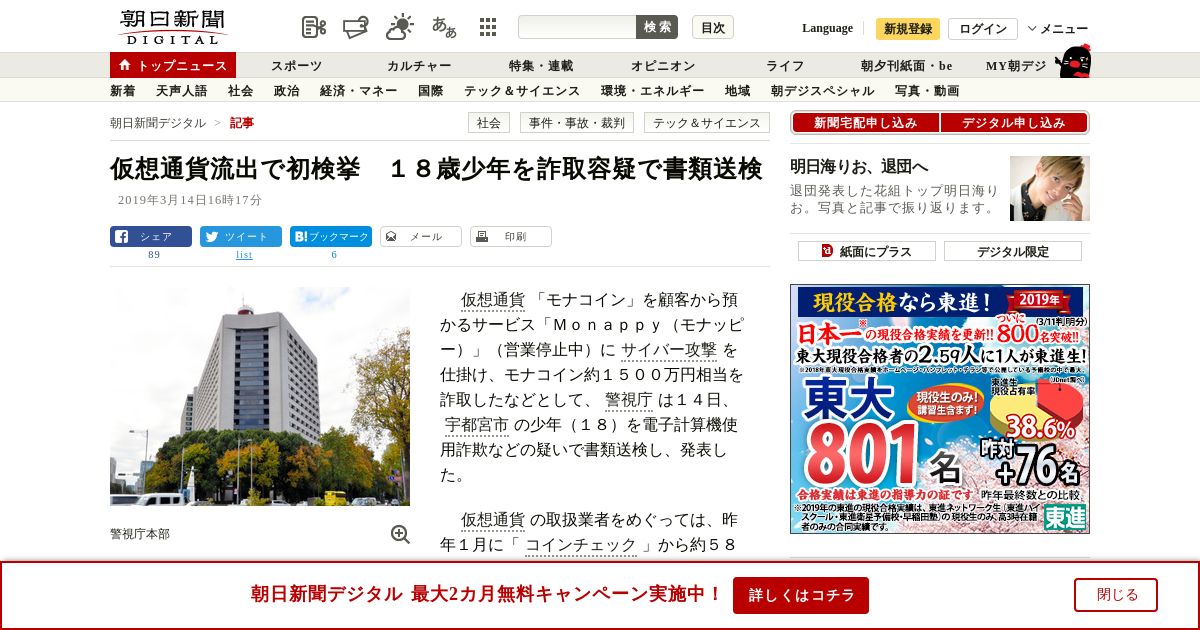Select the トップニュース tab
This screenshot has height=630, width=1200.
[x=173, y=65]
